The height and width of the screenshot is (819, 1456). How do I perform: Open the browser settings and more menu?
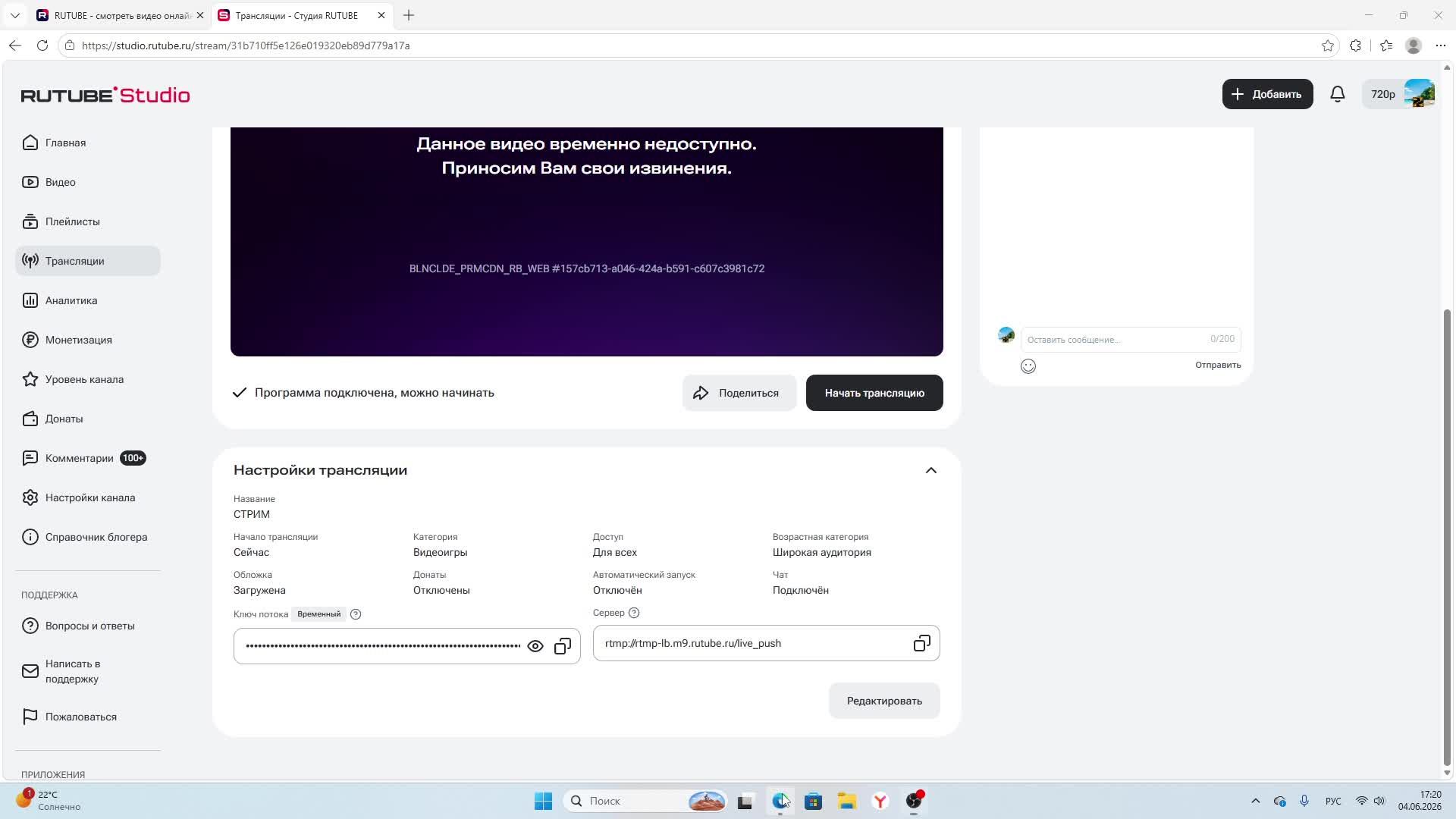pos(1441,45)
